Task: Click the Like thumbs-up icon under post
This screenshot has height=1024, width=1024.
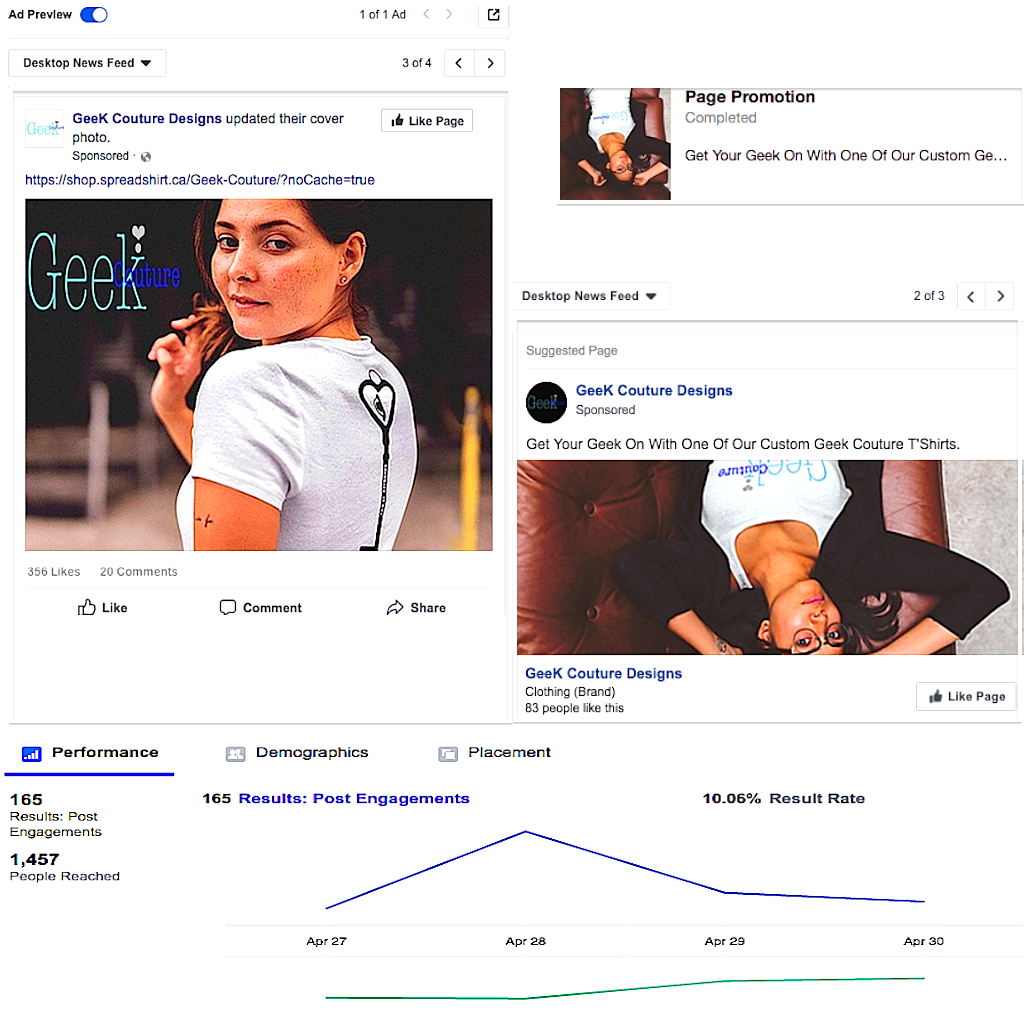Action: click(88, 608)
